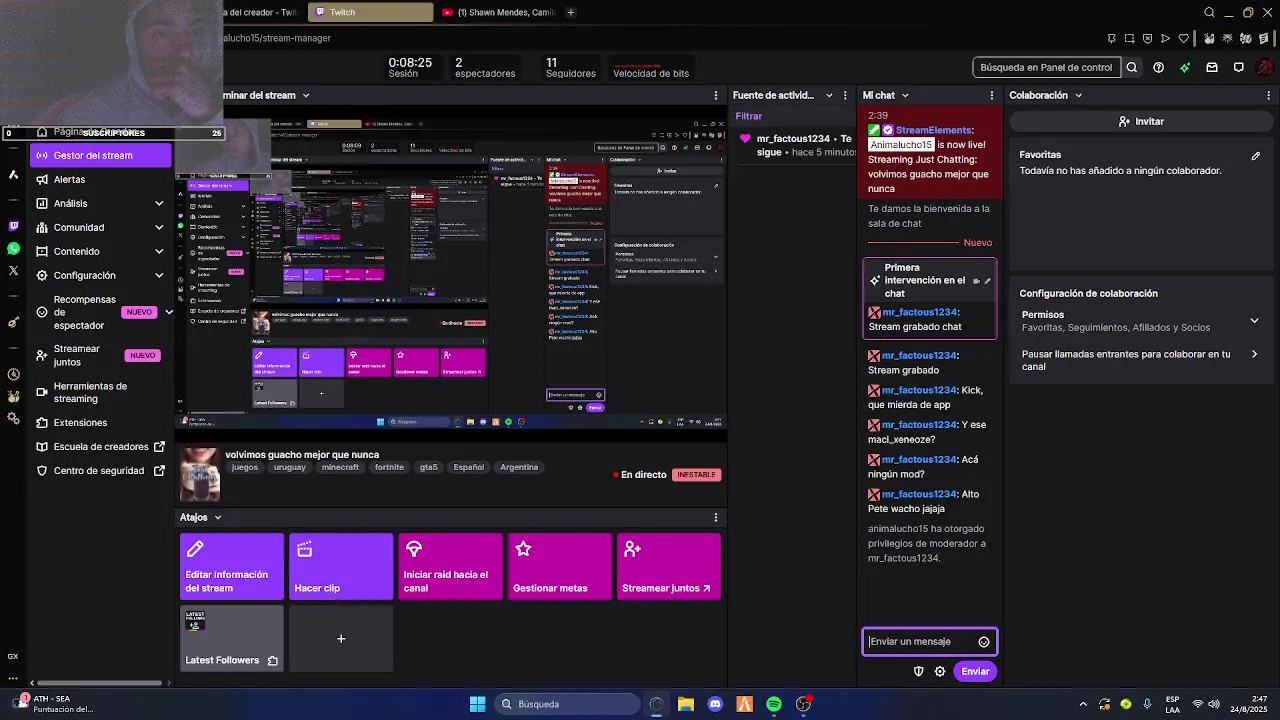Click the Streamear juntos shortcut tile

click(669, 566)
